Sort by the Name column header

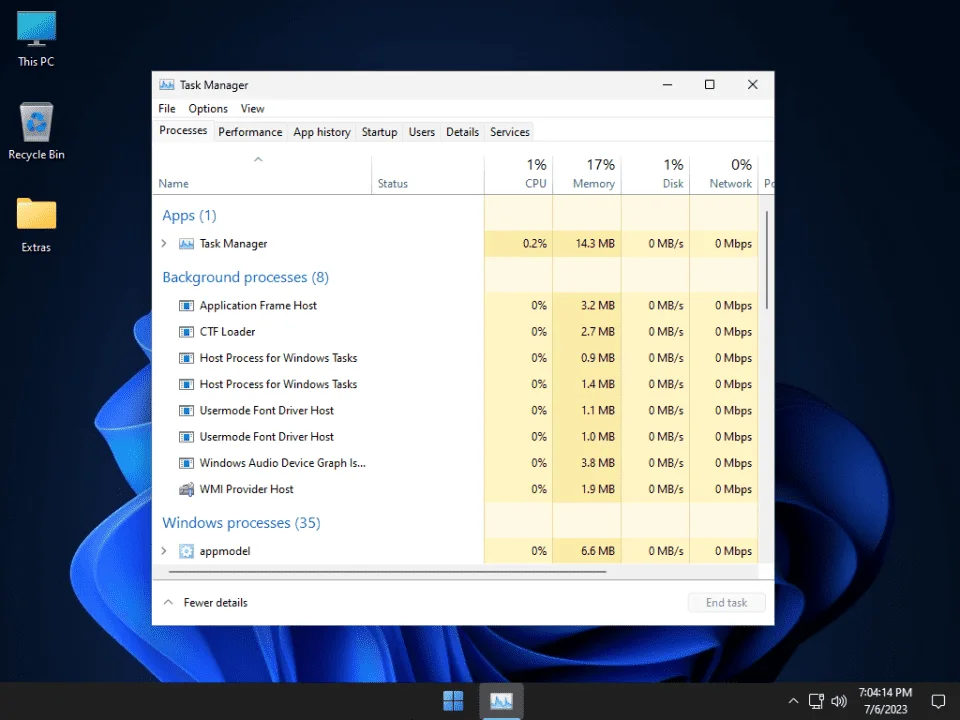click(x=262, y=174)
